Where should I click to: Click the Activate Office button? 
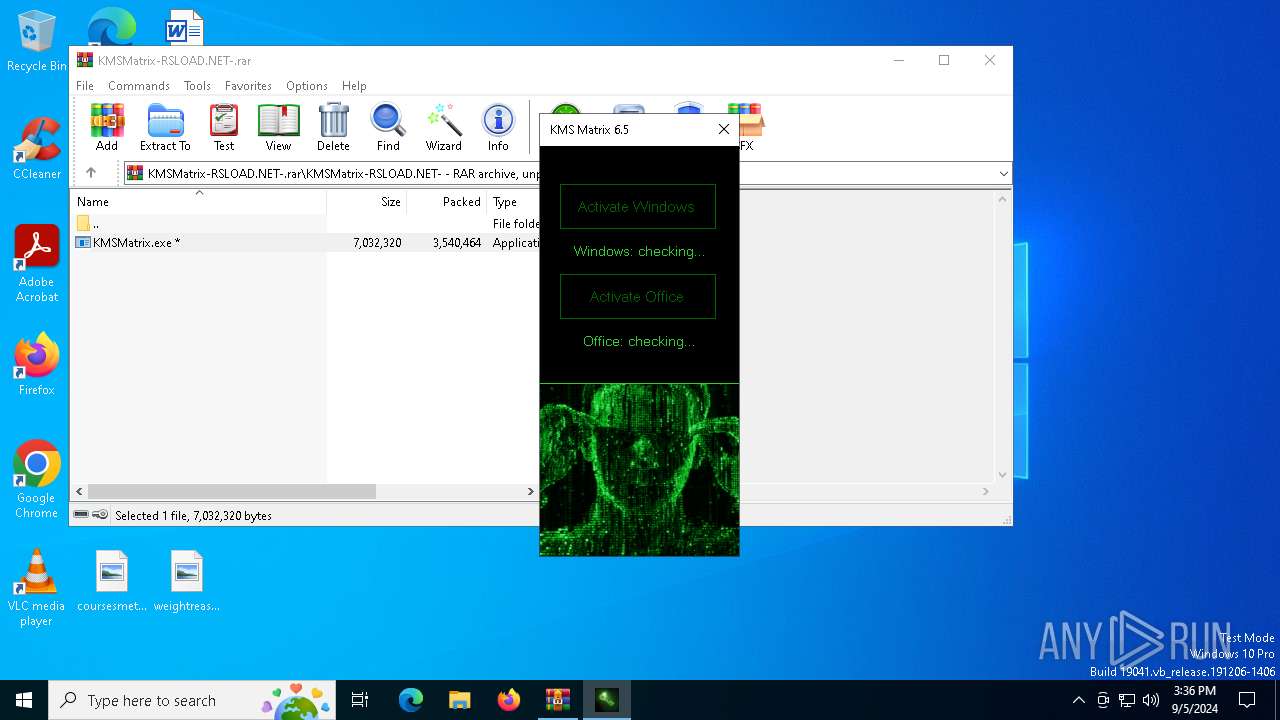[638, 297]
